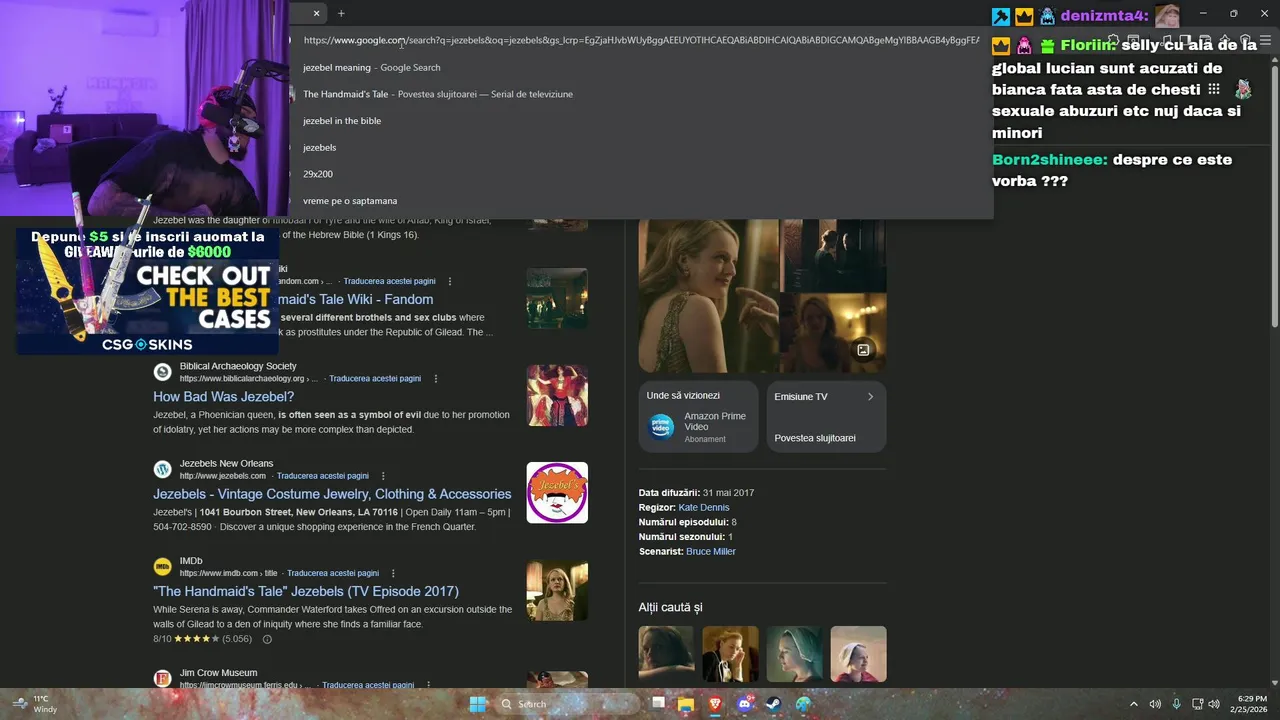The image size is (1280, 720).
Task: Open options menu for Biblical Archaeology result
Action: pyautogui.click(x=436, y=379)
